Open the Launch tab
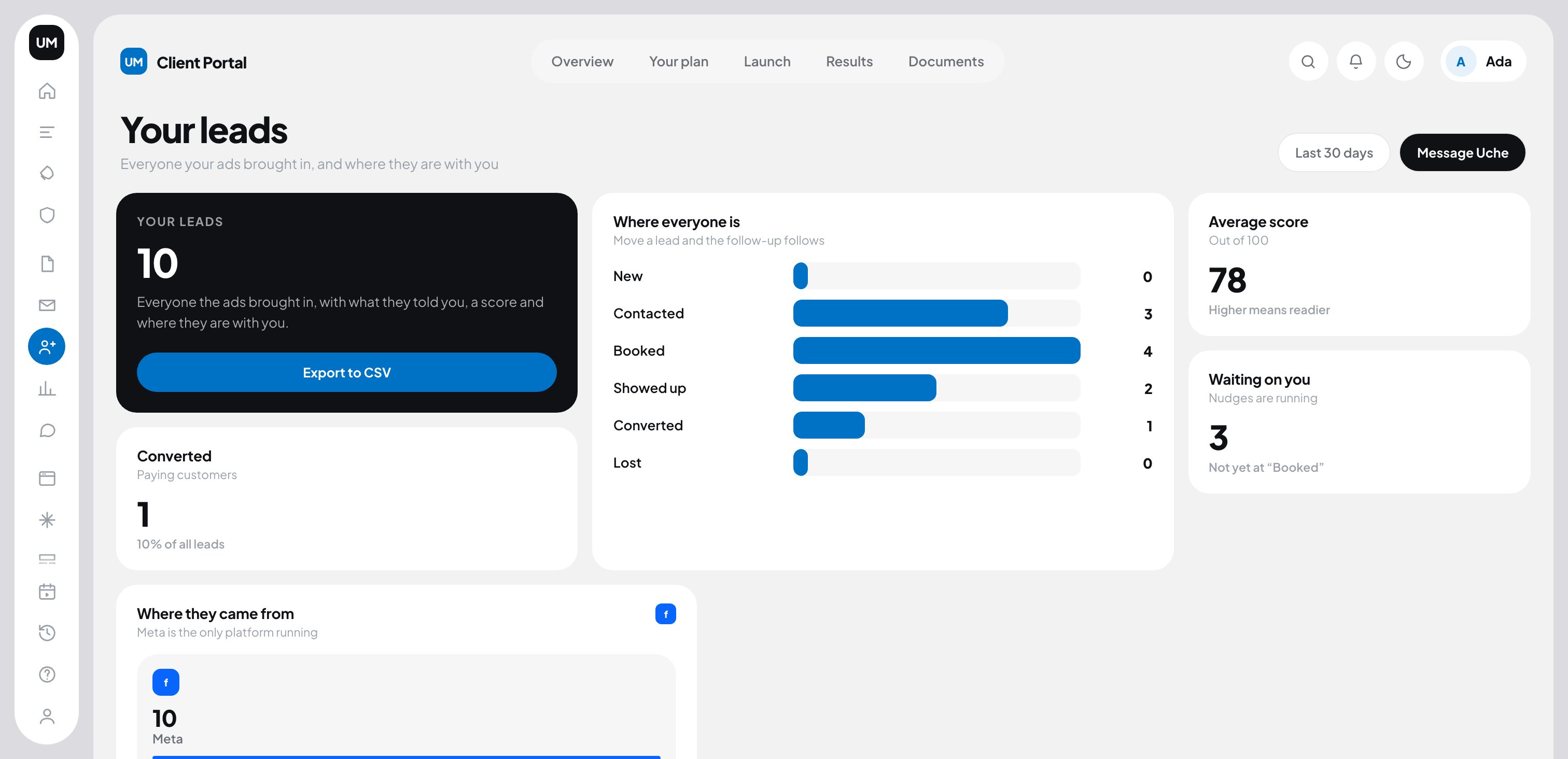Image resolution: width=1568 pixels, height=759 pixels. pyautogui.click(x=767, y=62)
